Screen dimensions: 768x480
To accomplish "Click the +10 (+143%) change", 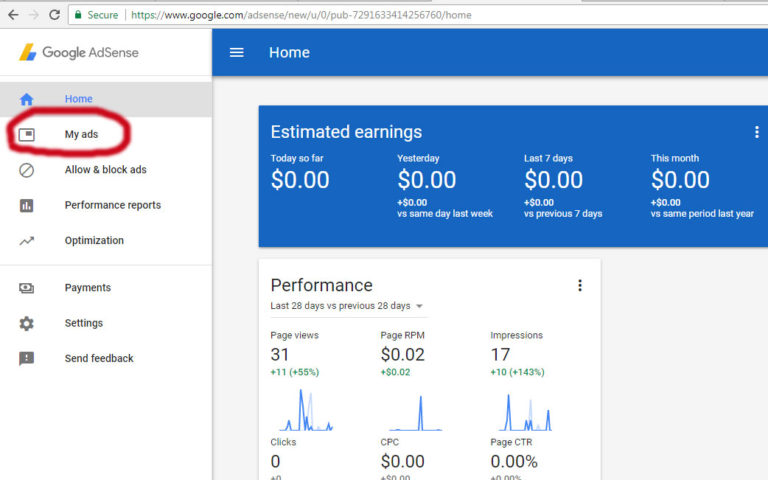I will coord(518,372).
